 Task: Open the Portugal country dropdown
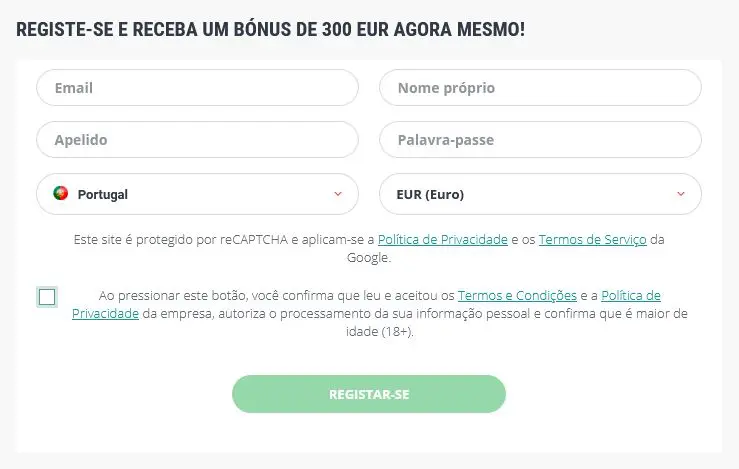[x=197, y=194]
